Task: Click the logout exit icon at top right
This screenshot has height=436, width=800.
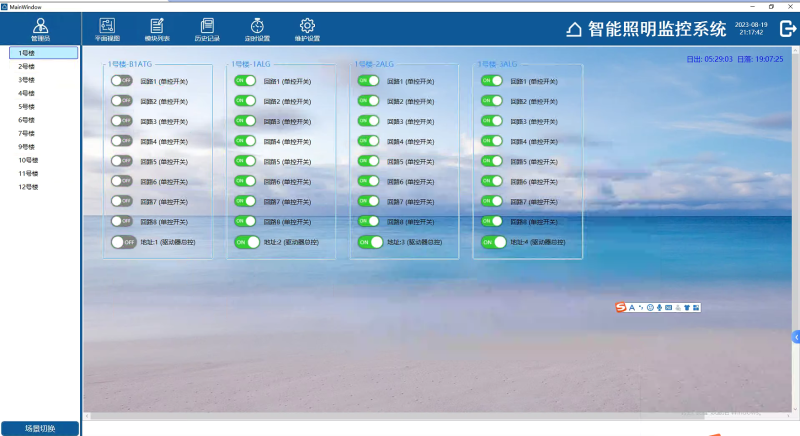Action: [x=787, y=29]
